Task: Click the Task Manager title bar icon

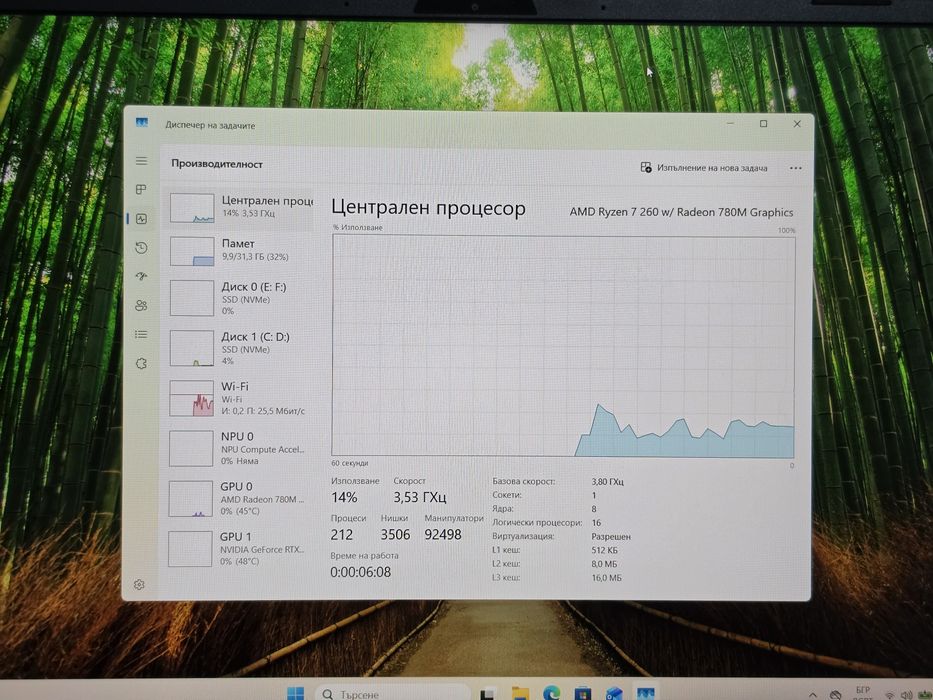Action: point(142,123)
